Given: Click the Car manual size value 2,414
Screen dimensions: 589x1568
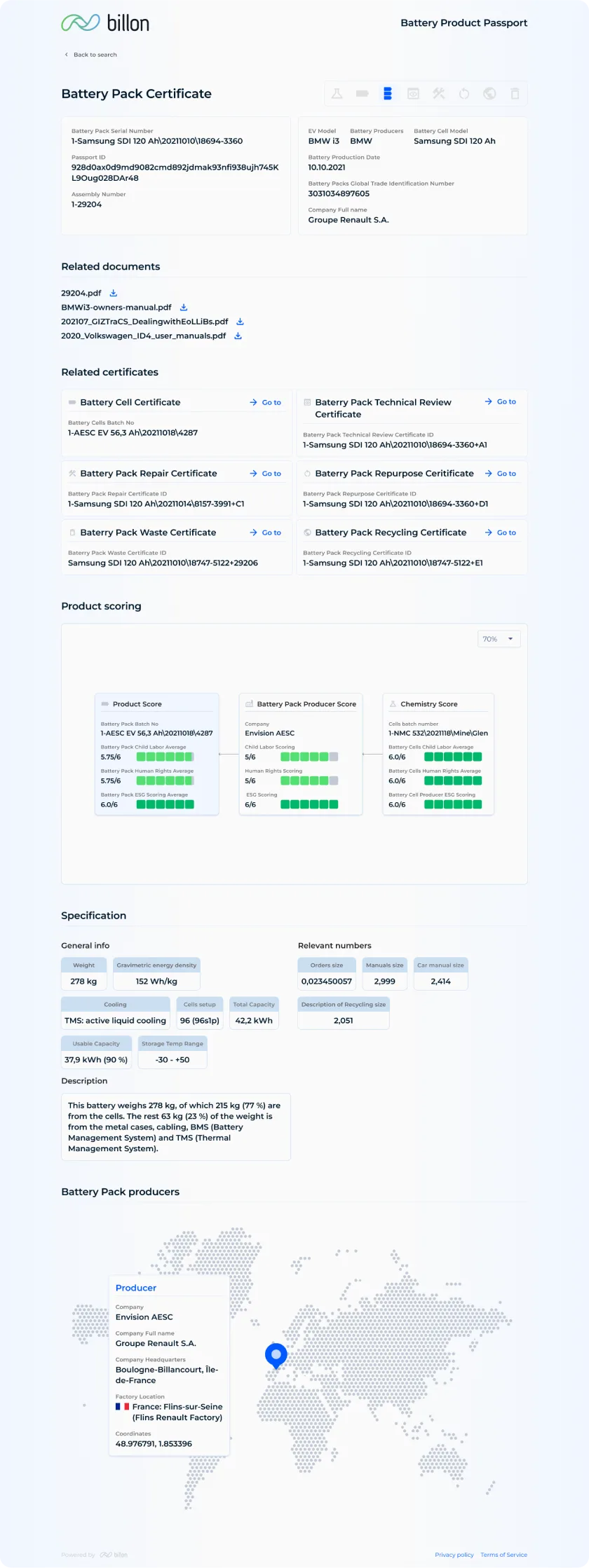Looking at the screenshot, I should coord(440,982).
